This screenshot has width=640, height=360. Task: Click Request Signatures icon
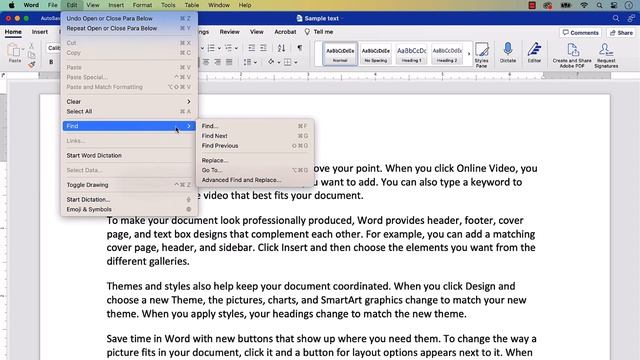coord(606,55)
